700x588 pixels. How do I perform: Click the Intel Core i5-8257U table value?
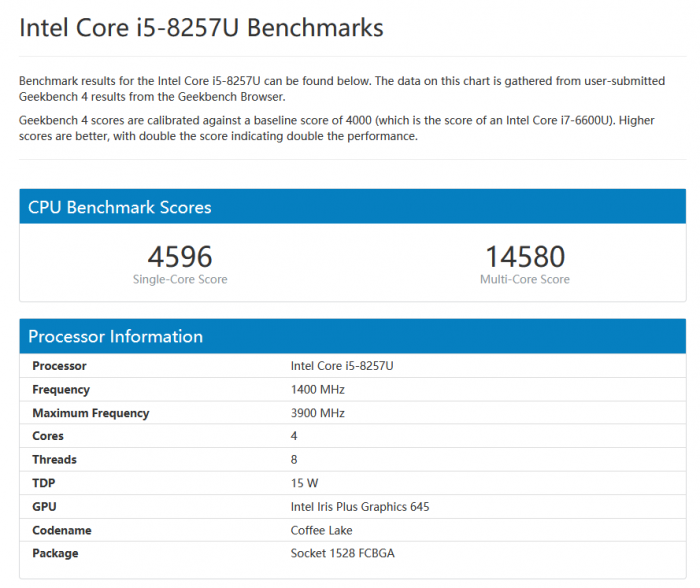342,366
